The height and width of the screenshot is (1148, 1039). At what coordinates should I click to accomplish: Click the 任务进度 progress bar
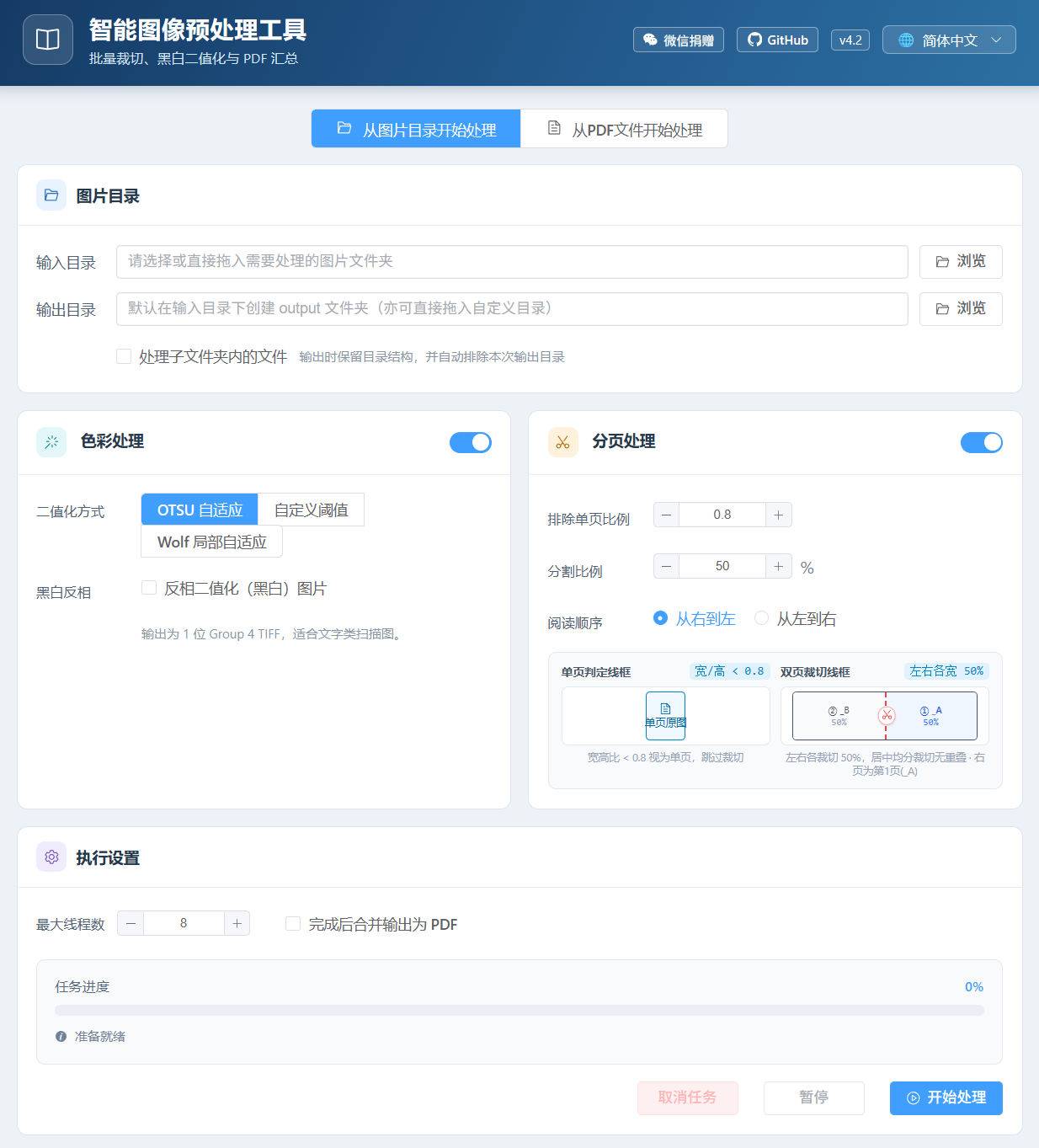519,1010
